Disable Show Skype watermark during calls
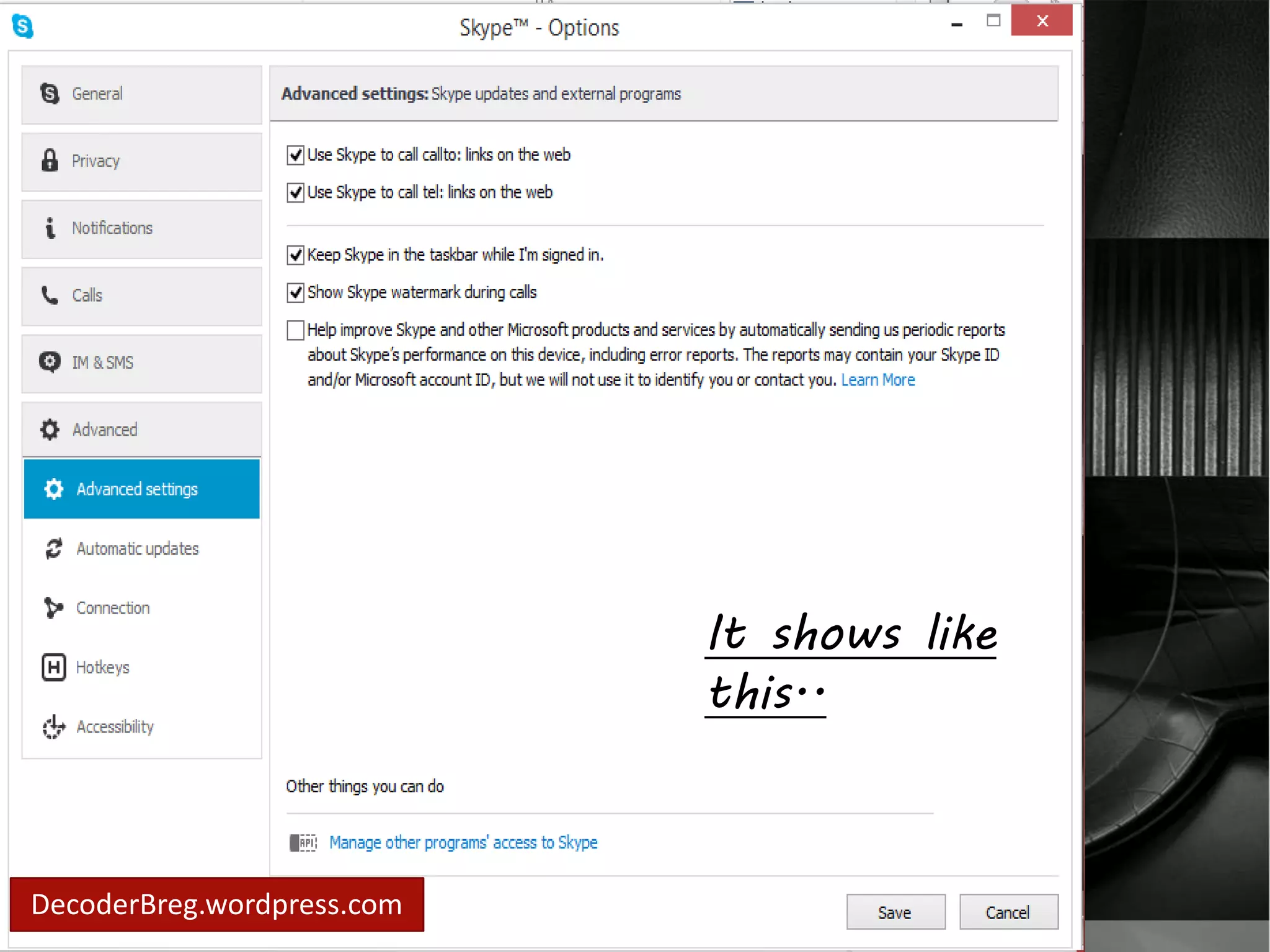The image size is (1270, 952). (x=296, y=293)
